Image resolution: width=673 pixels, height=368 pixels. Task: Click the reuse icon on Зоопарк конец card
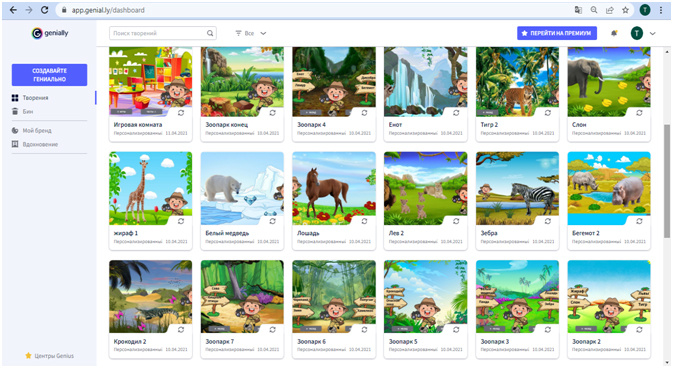coord(273,113)
